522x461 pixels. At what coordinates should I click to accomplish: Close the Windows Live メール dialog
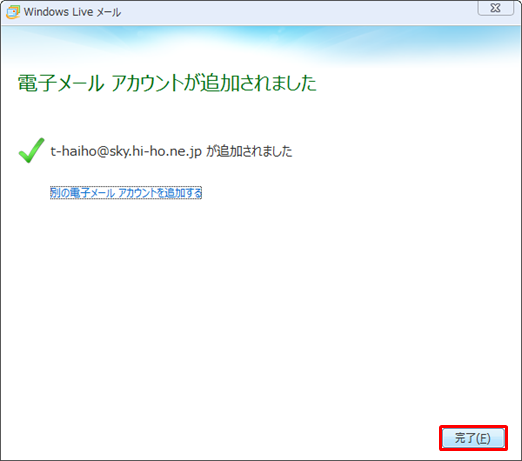pos(496,8)
